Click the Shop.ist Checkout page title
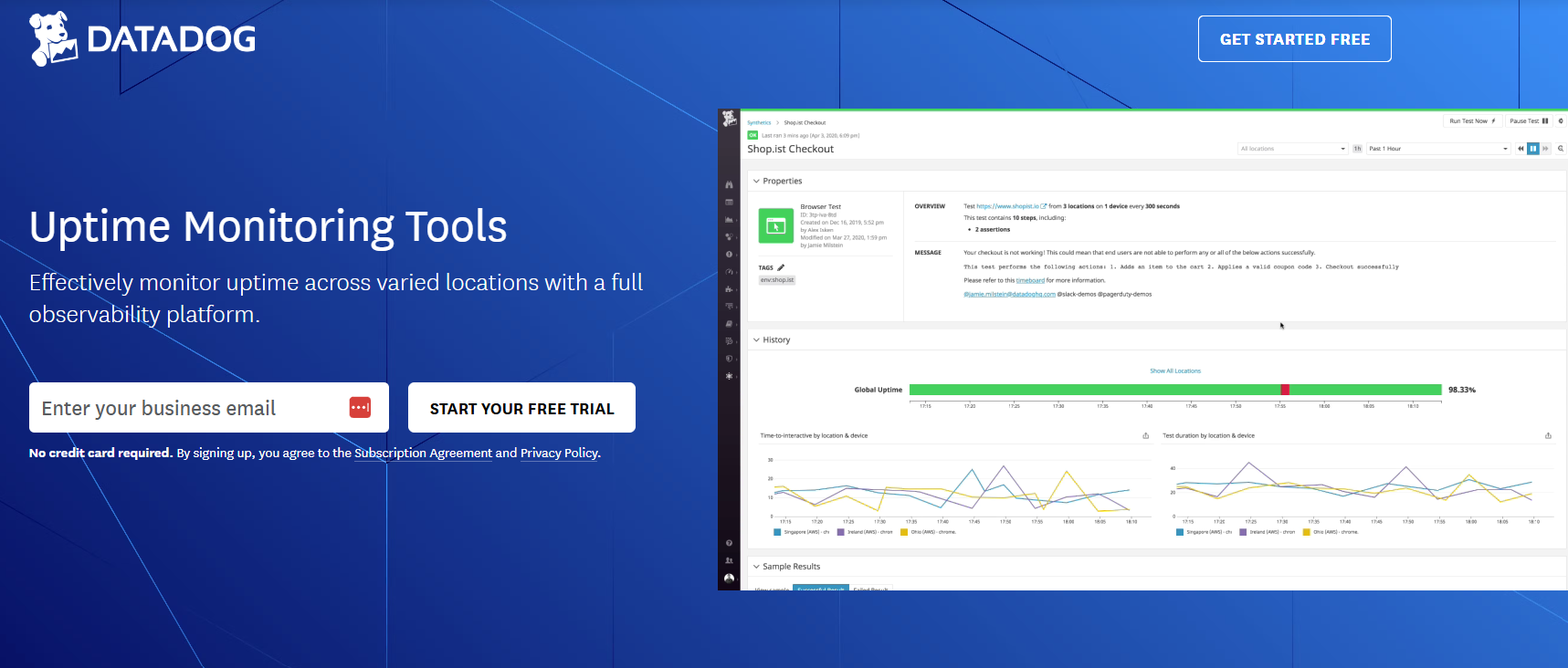This screenshot has height=668, width=1568. (x=790, y=149)
